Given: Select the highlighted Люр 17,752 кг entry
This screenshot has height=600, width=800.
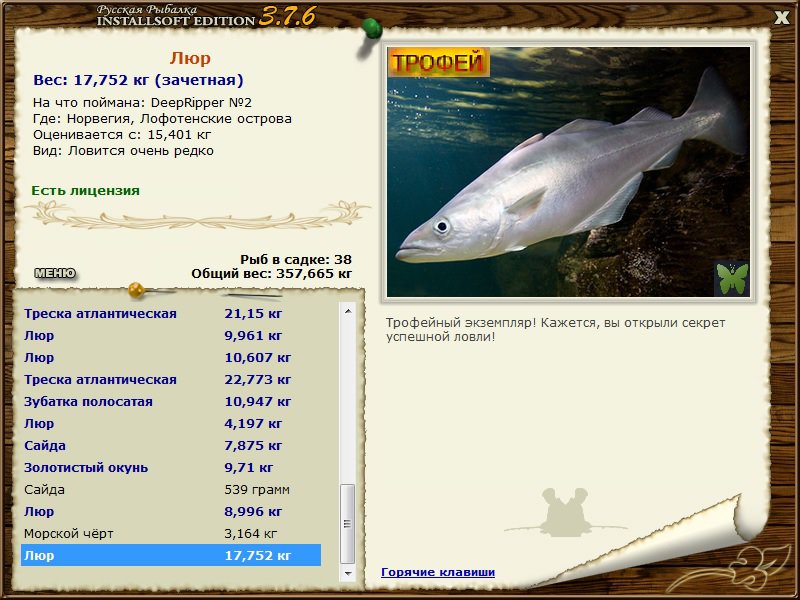Looking at the screenshot, I should click(x=171, y=555).
